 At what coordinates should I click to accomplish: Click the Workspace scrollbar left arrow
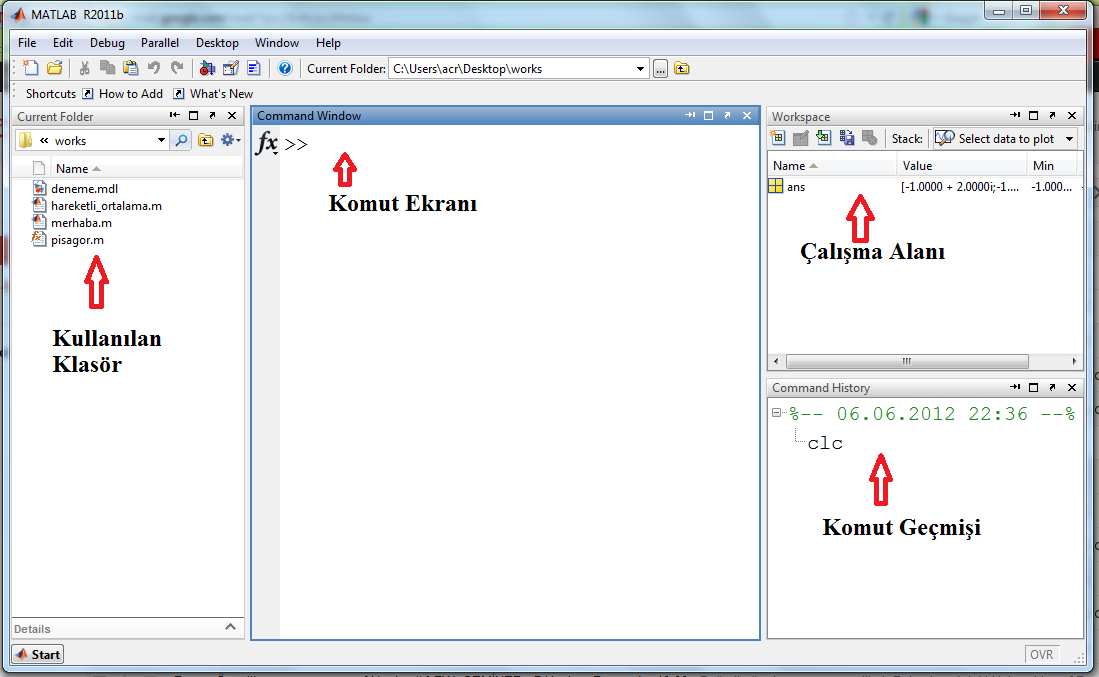776,362
